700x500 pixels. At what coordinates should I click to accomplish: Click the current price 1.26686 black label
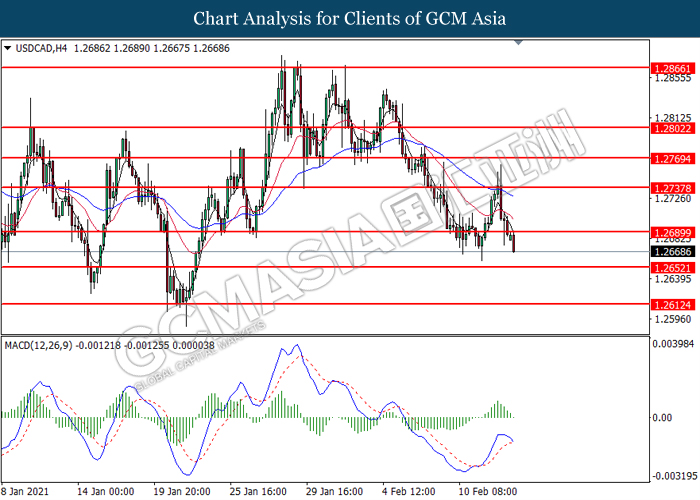(673, 252)
